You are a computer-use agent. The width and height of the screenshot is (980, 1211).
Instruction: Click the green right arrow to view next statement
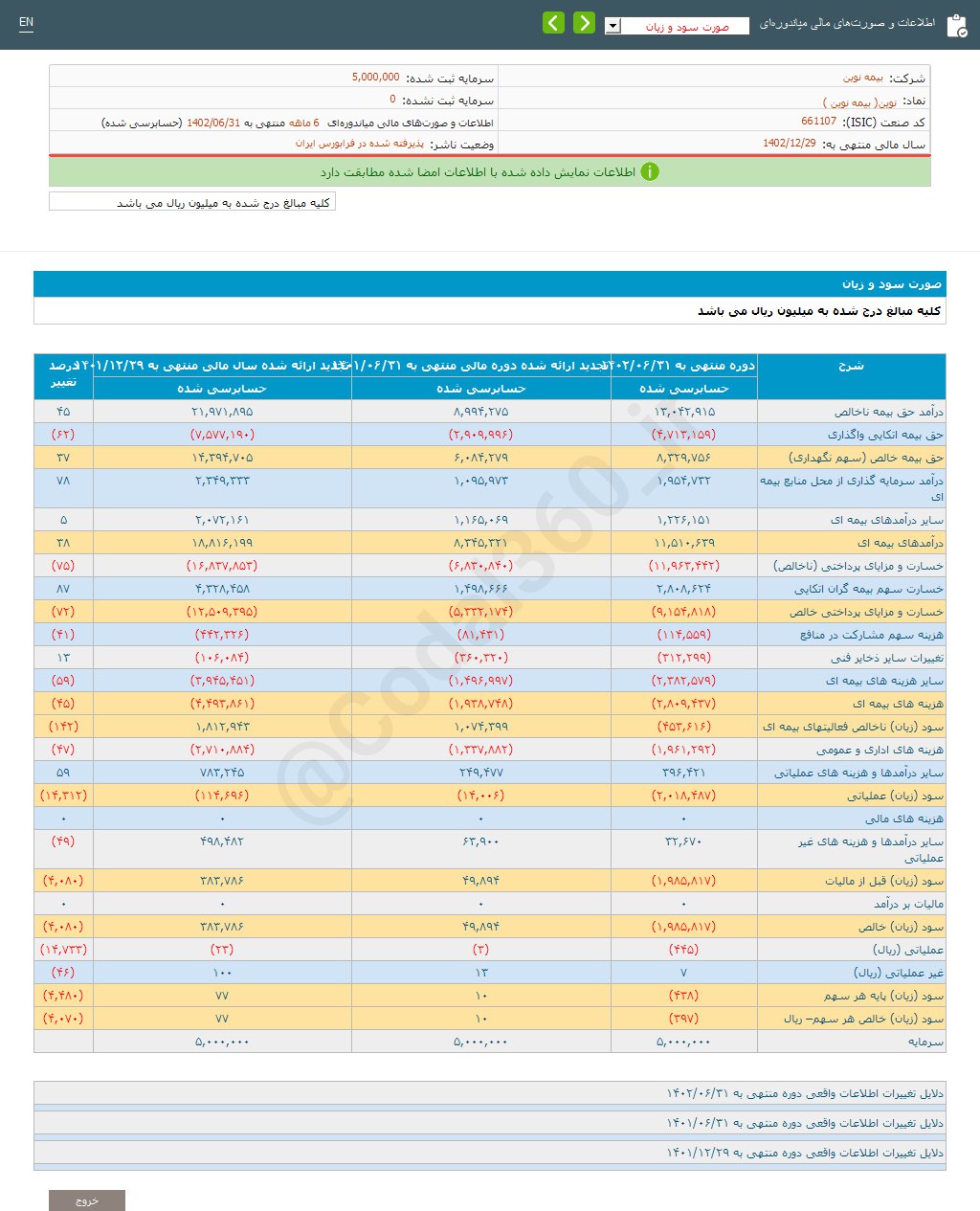584,20
